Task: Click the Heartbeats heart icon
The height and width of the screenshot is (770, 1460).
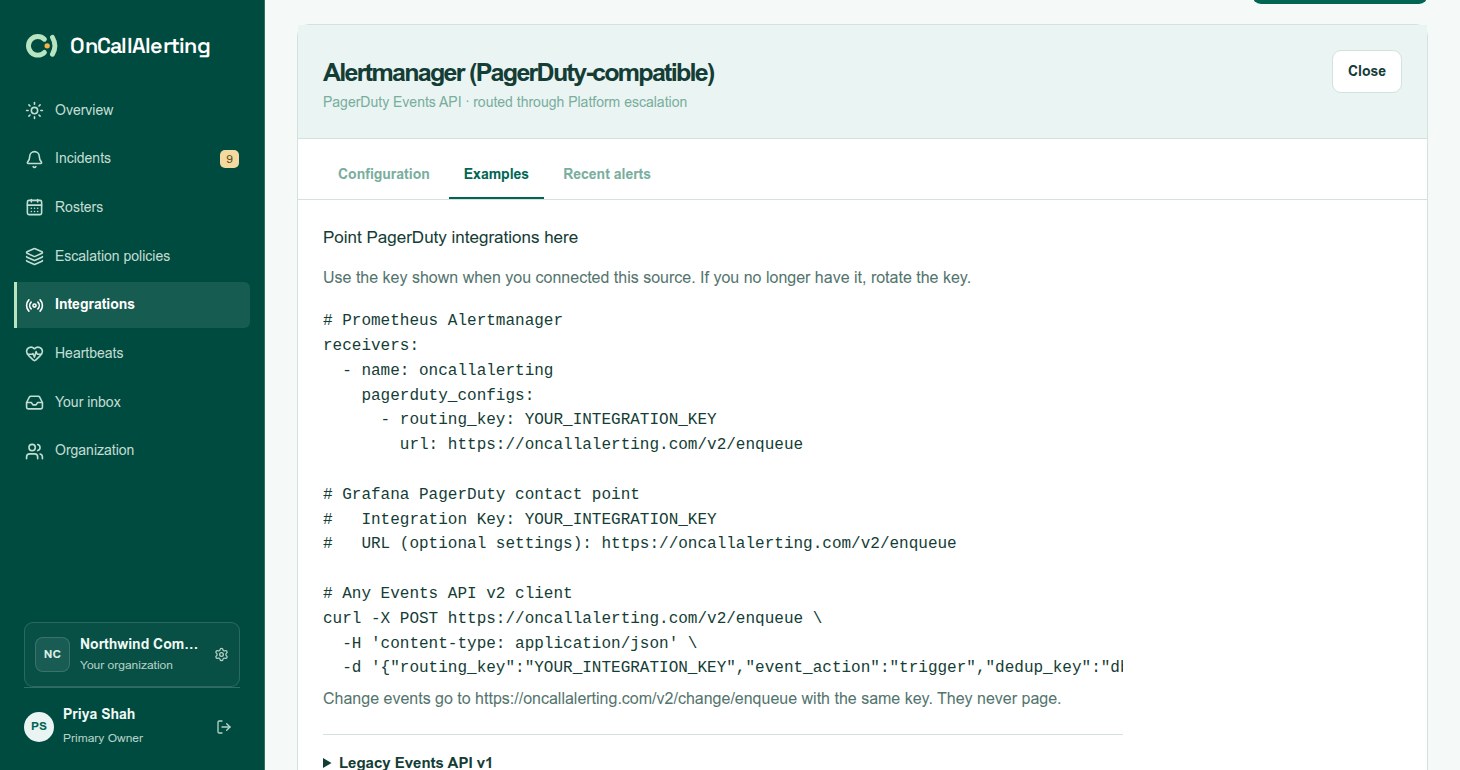Action: coord(35,353)
